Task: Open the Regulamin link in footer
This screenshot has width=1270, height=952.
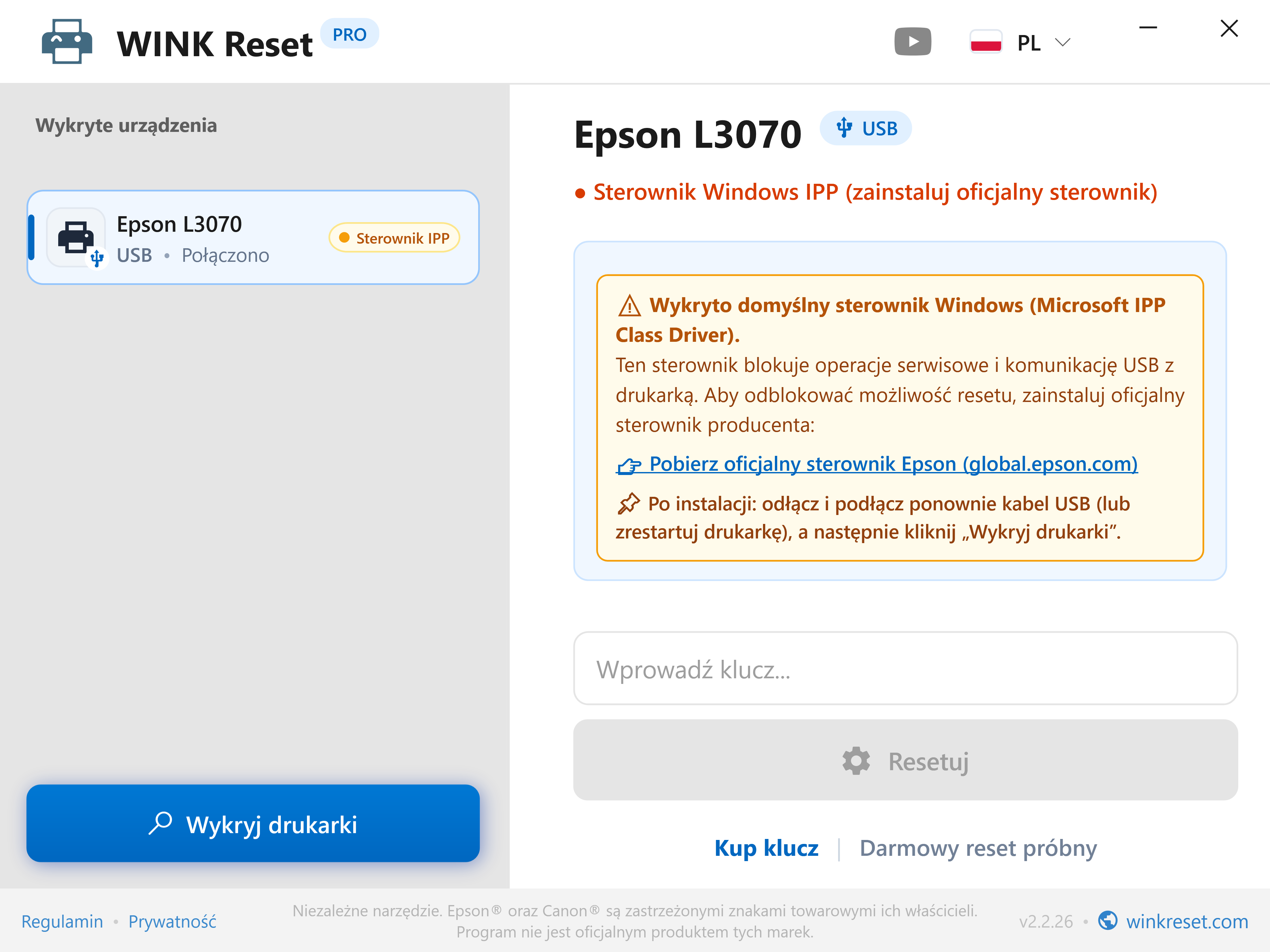Action: [x=62, y=921]
